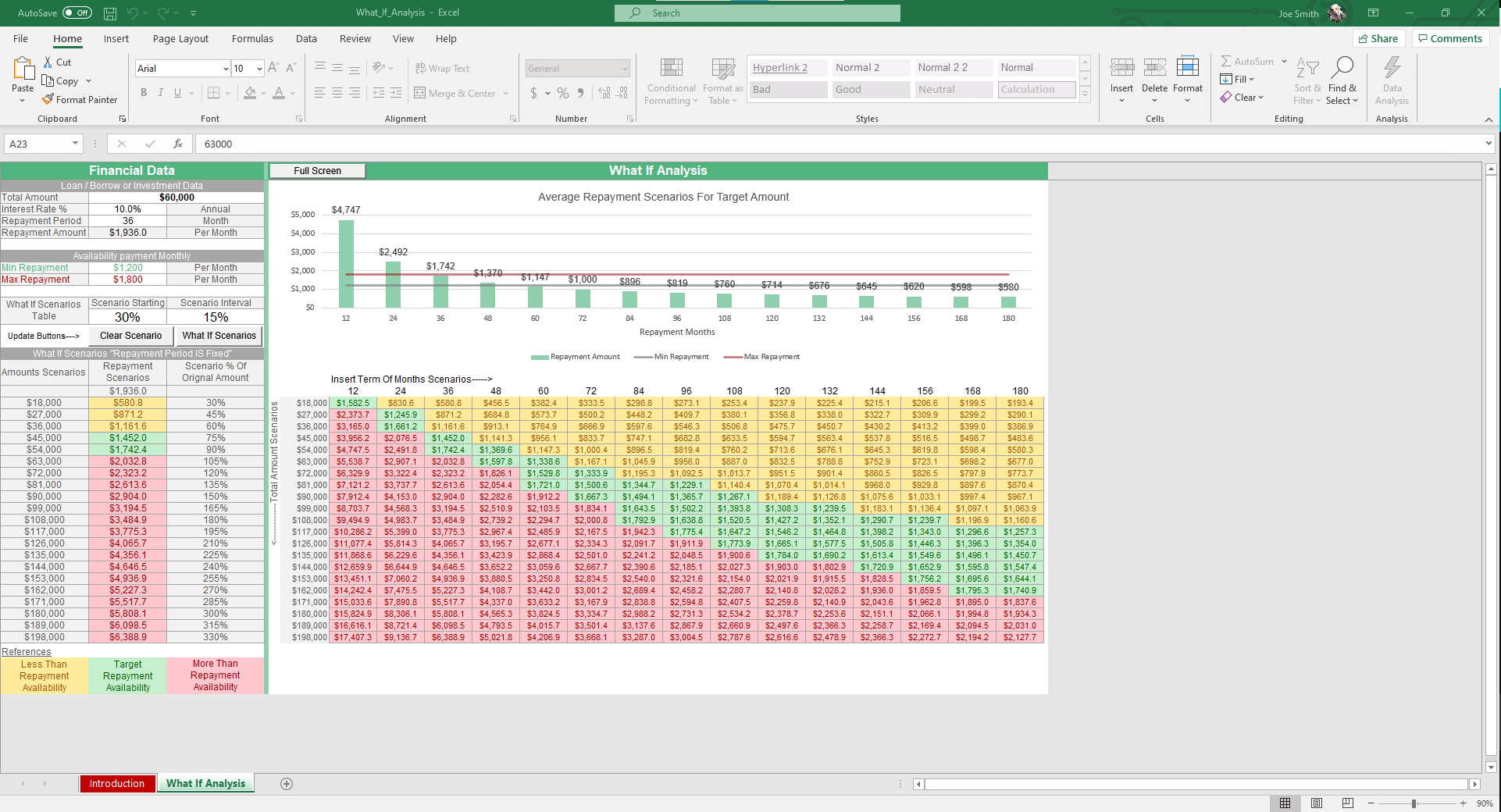This screenshot has width=1501, height=812.
Task: Click the Merge & Center icon
Action: click(x=420, y=94)
